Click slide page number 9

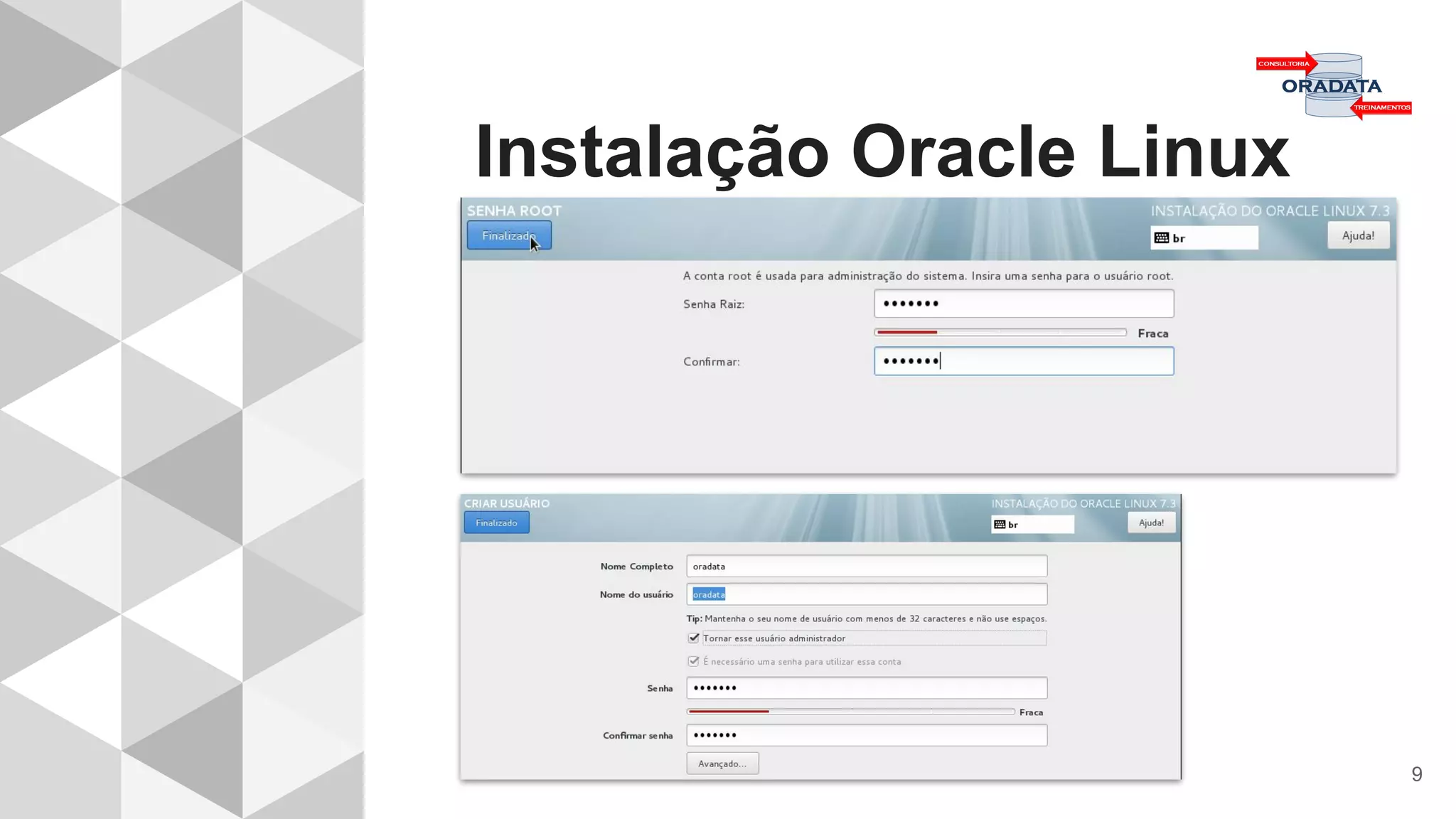[1417, 774]
